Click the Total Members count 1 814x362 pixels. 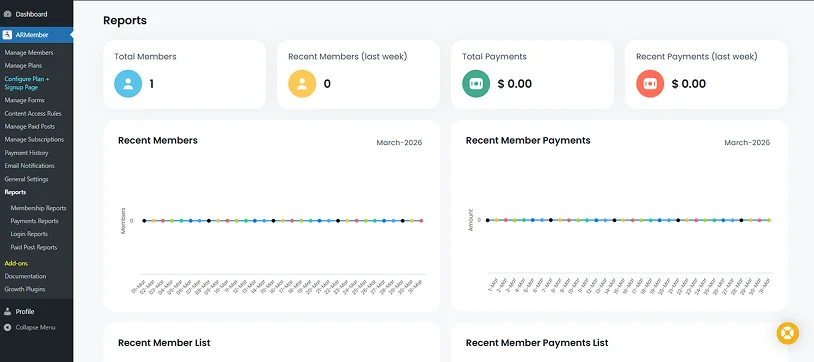coord(152,84)
